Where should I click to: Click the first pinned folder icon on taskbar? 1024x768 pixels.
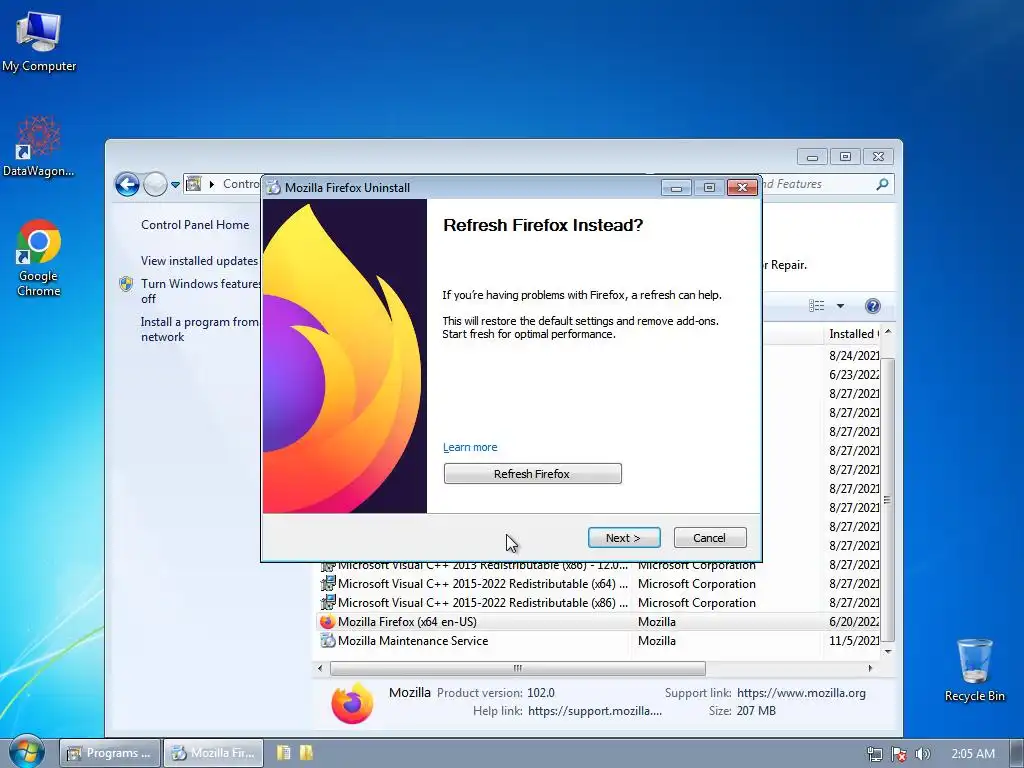click(x=283, y=753)
